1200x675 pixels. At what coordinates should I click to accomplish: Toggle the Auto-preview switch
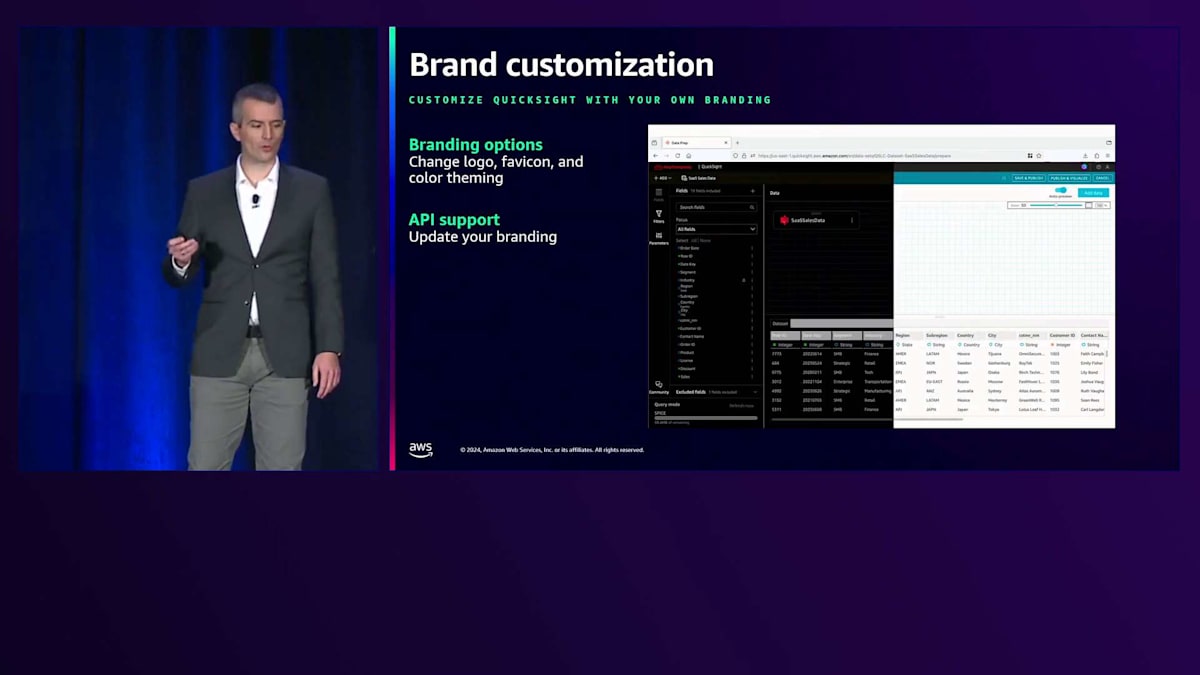click(x=1061, y=190)
